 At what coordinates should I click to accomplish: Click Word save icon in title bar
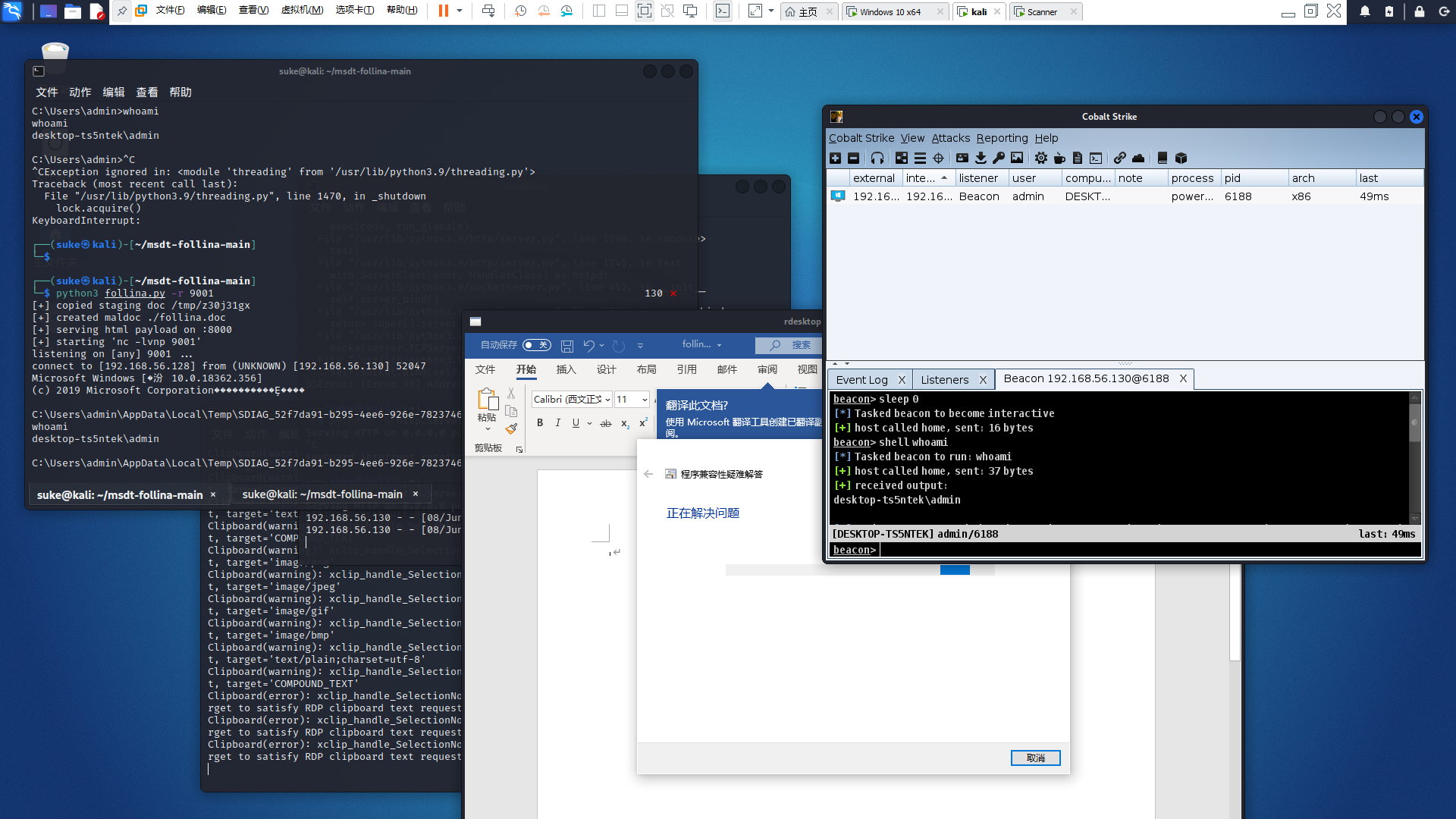pos(566,346)
